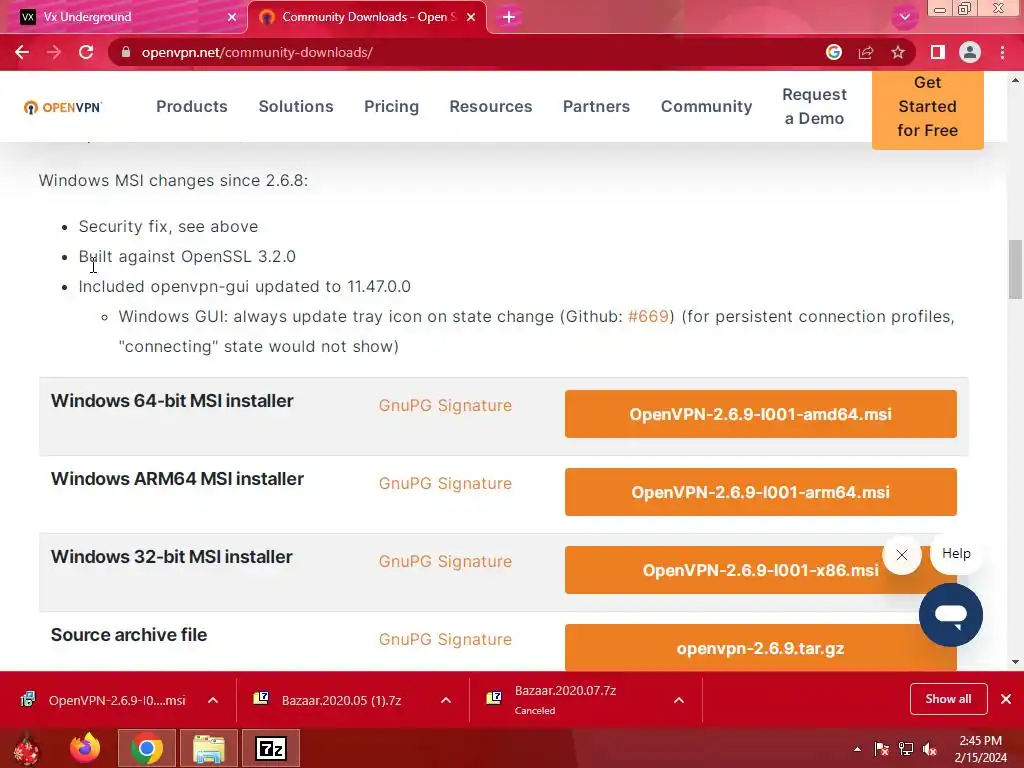1024x768 pixels.
Task: Open Github issue #669 link
Action: coord(648,317)
